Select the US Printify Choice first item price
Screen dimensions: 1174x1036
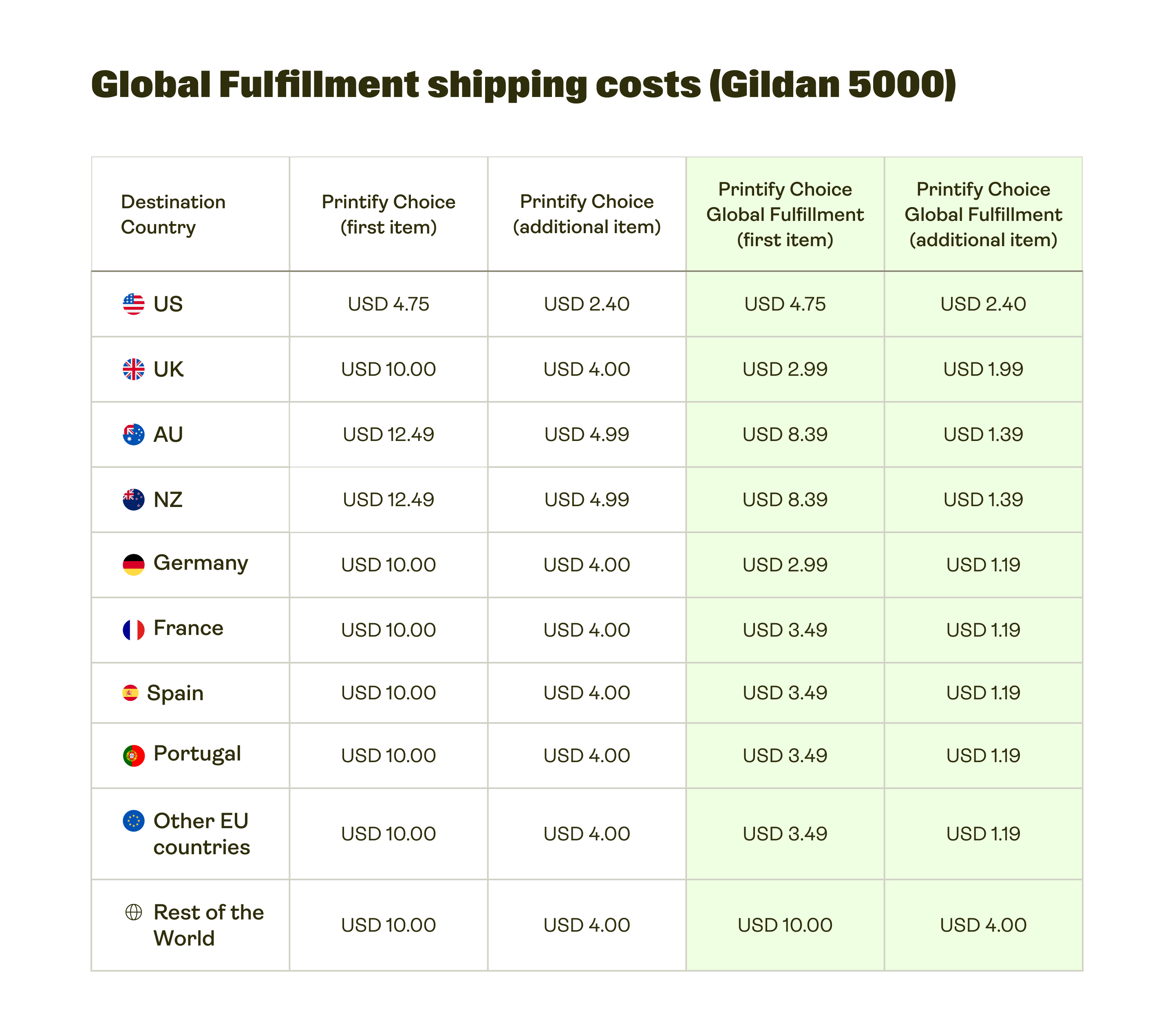(x=388, y=304)
